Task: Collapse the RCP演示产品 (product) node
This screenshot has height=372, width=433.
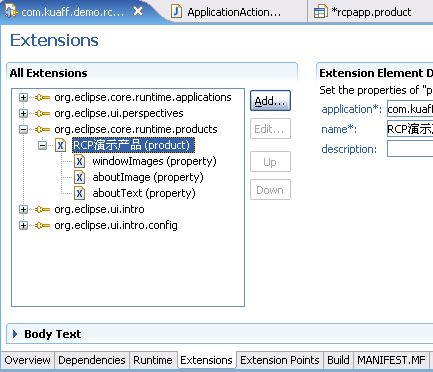Action: pyautogui.click(x=42, y=145)
